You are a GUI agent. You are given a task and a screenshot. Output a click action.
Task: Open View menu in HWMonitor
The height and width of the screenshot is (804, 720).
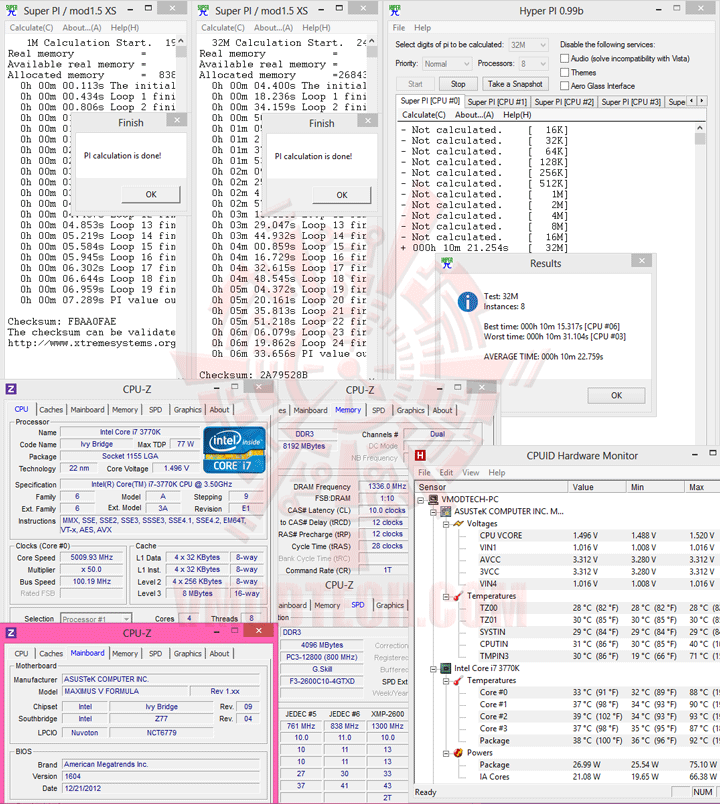tap(470, 472)
